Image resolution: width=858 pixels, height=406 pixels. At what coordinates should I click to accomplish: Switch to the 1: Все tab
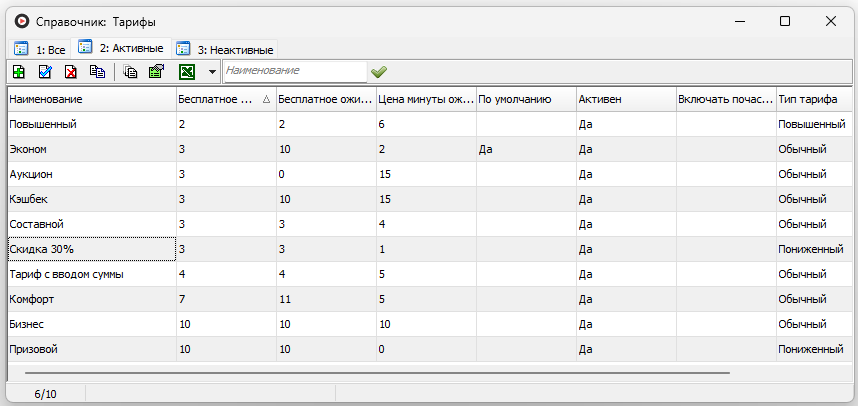pos(40,50)
